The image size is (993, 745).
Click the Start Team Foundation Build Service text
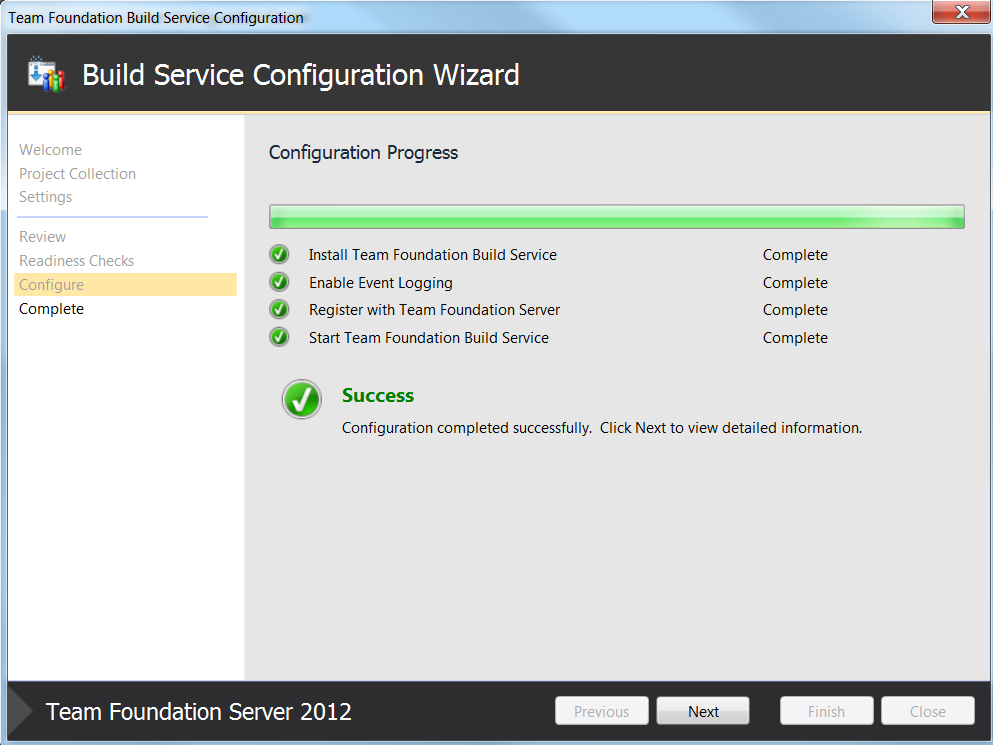point(429,338)
